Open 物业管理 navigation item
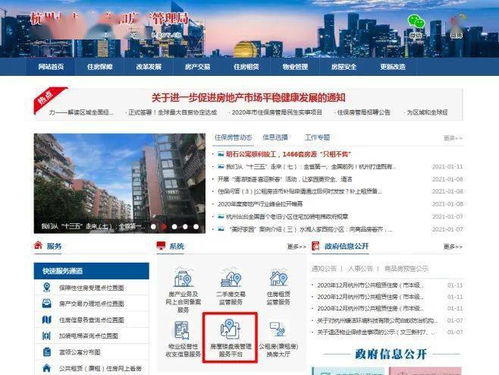Viewport: 499px width, 375px height. 295,67
